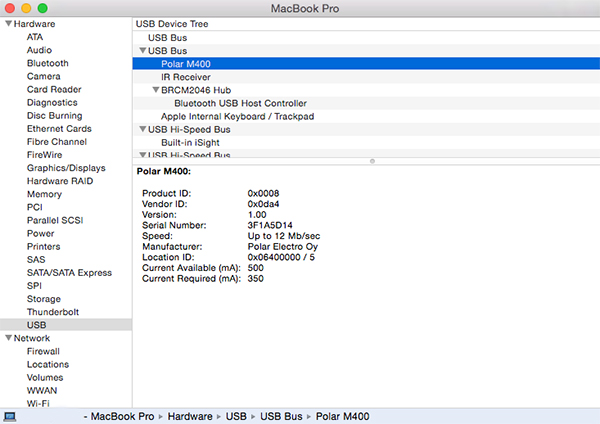Select Bluetooth USB Host Controller row

coord(366,103)
